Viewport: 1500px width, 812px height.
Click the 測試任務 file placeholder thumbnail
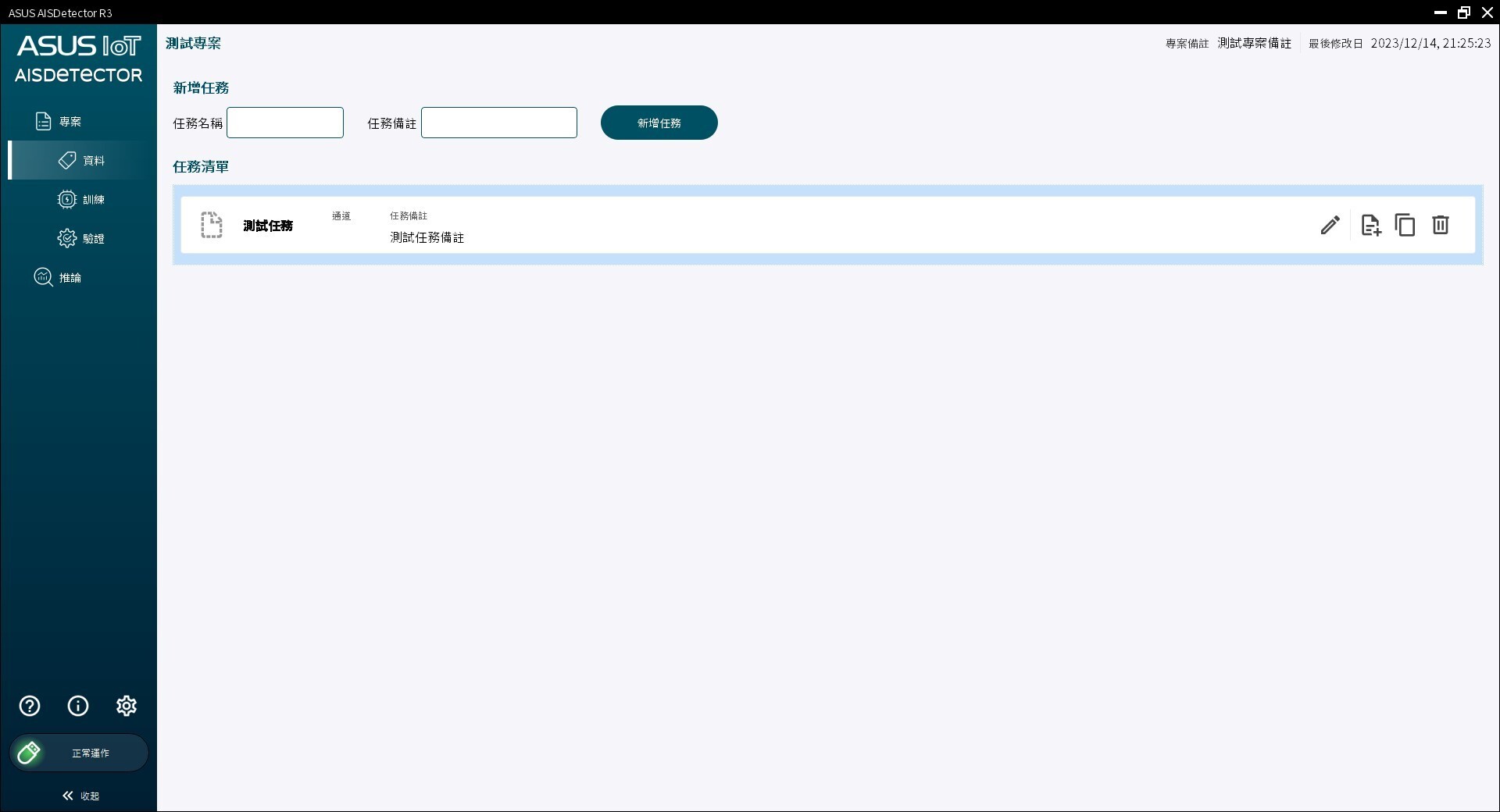(x=211, y=225)
